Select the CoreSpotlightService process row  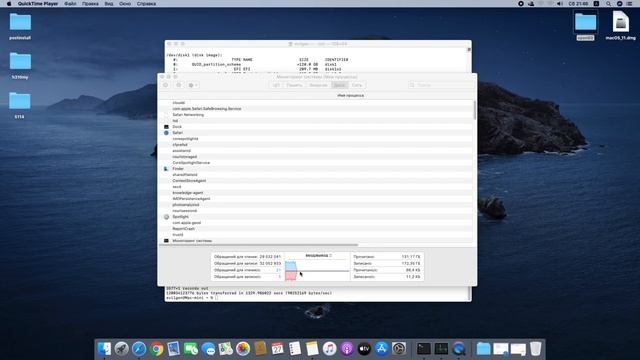pos(316,162)
